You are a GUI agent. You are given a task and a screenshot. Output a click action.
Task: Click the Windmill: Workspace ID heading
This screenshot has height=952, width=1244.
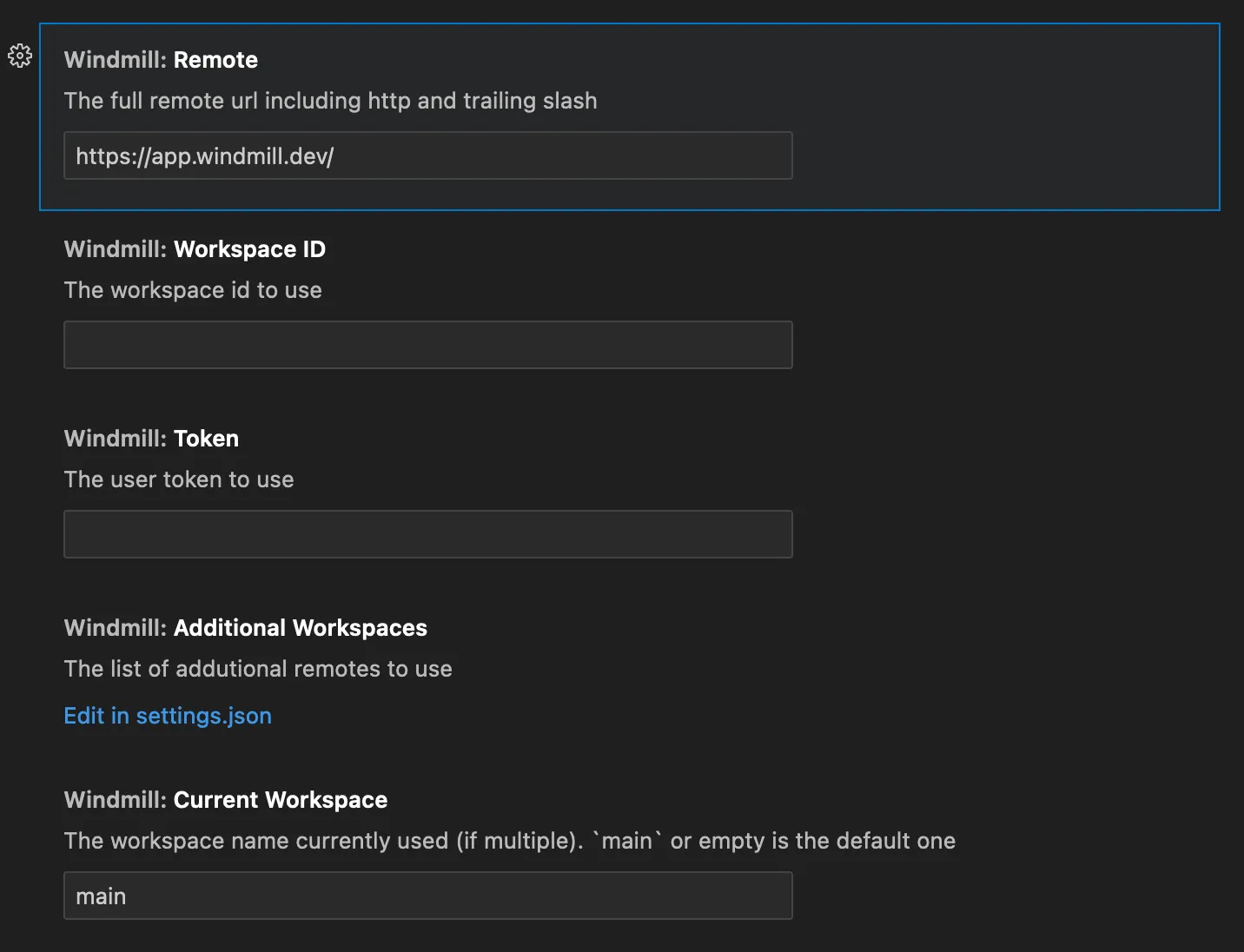tap(195, 249)
